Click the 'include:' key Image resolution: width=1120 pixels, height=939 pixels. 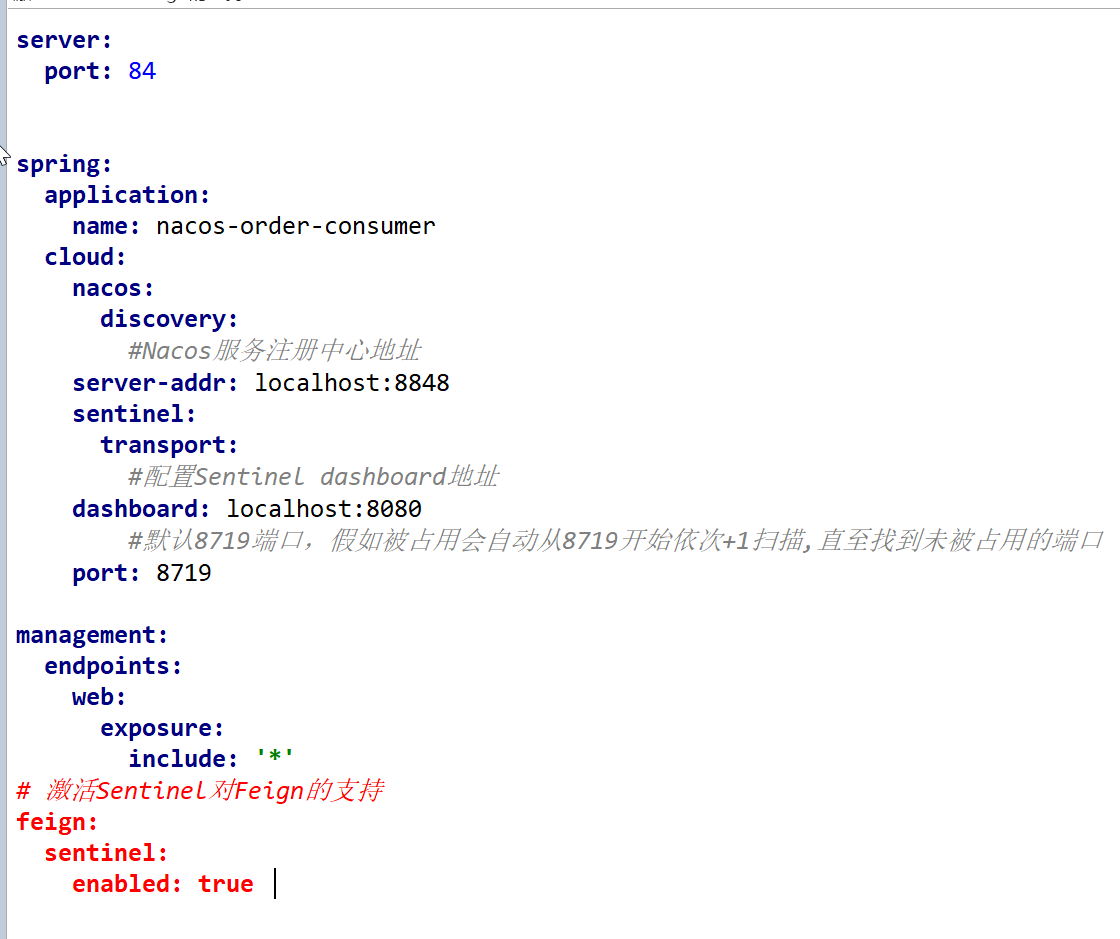pyautogui.click(x=183, y=759)
